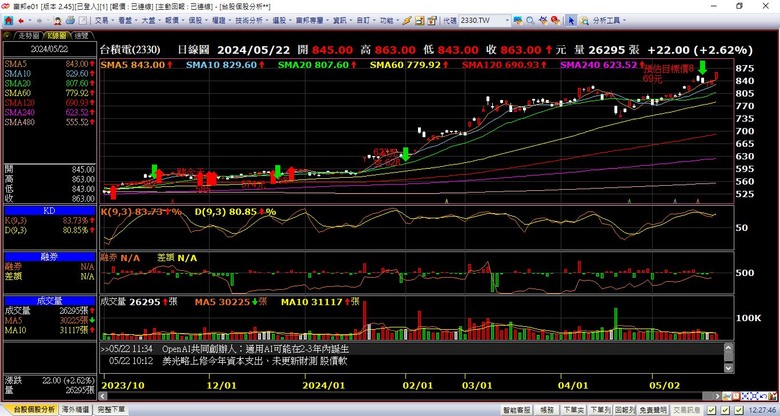Toggle the third status bar checkmark
The width and height of the screenshot is (780, 416).
click(x=739, y=410)
